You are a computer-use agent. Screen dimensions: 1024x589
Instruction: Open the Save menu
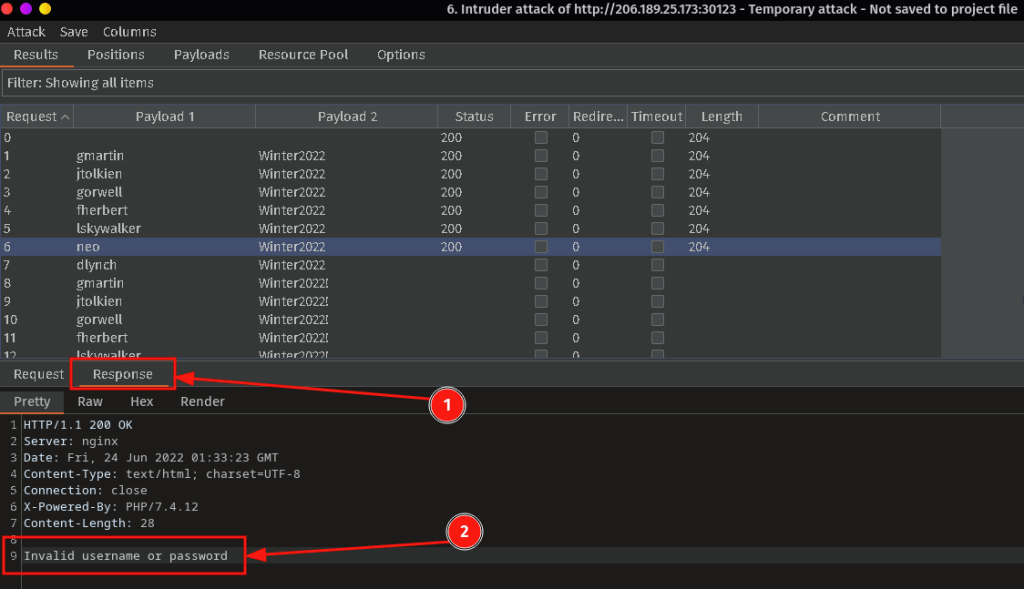coord(74,32)
